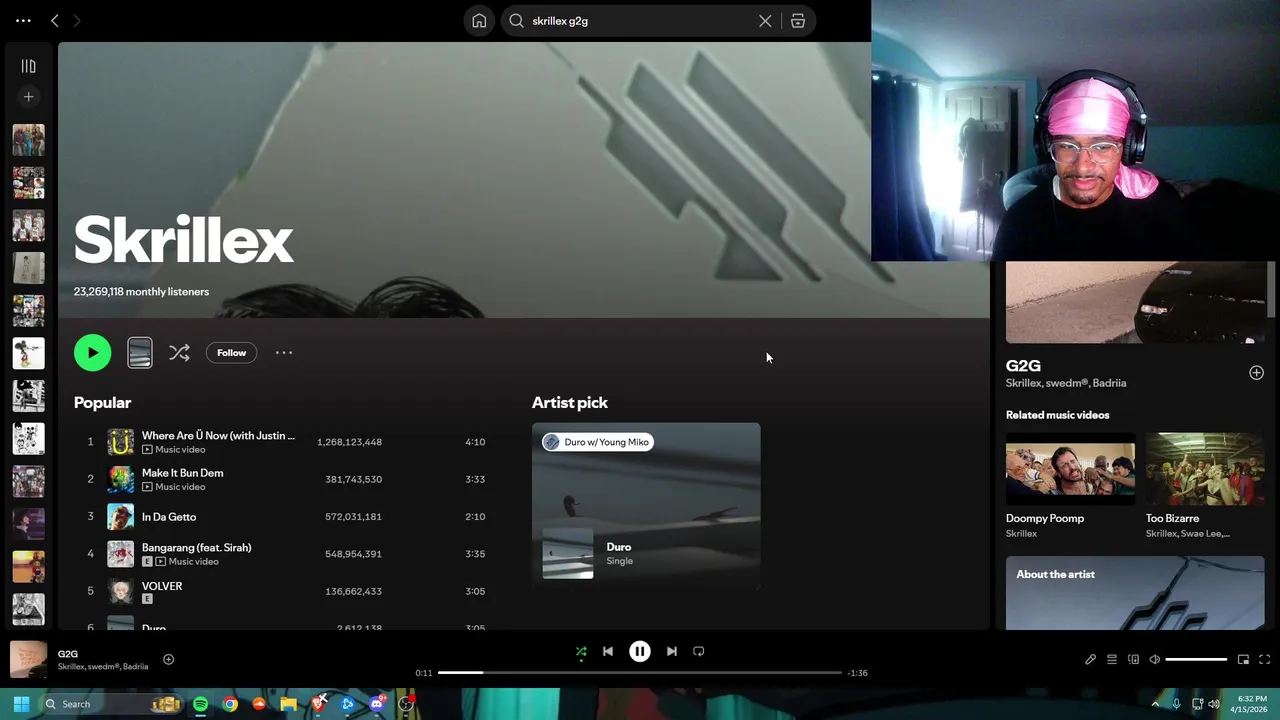Seek in the song progress bar
This screenshot has height=720, width=1280.
[640, 673]
